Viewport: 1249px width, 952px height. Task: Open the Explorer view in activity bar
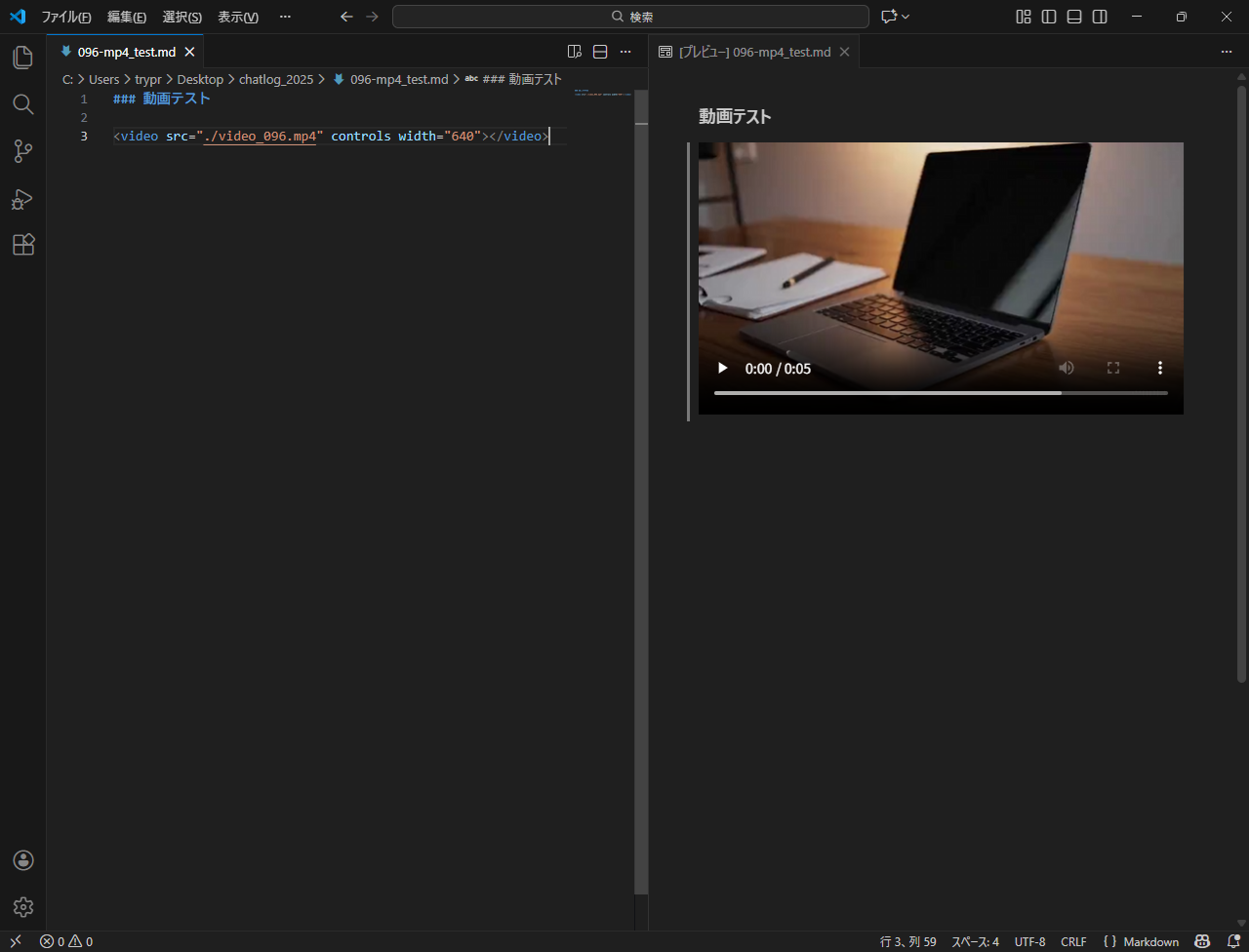[x=22, y=58]
